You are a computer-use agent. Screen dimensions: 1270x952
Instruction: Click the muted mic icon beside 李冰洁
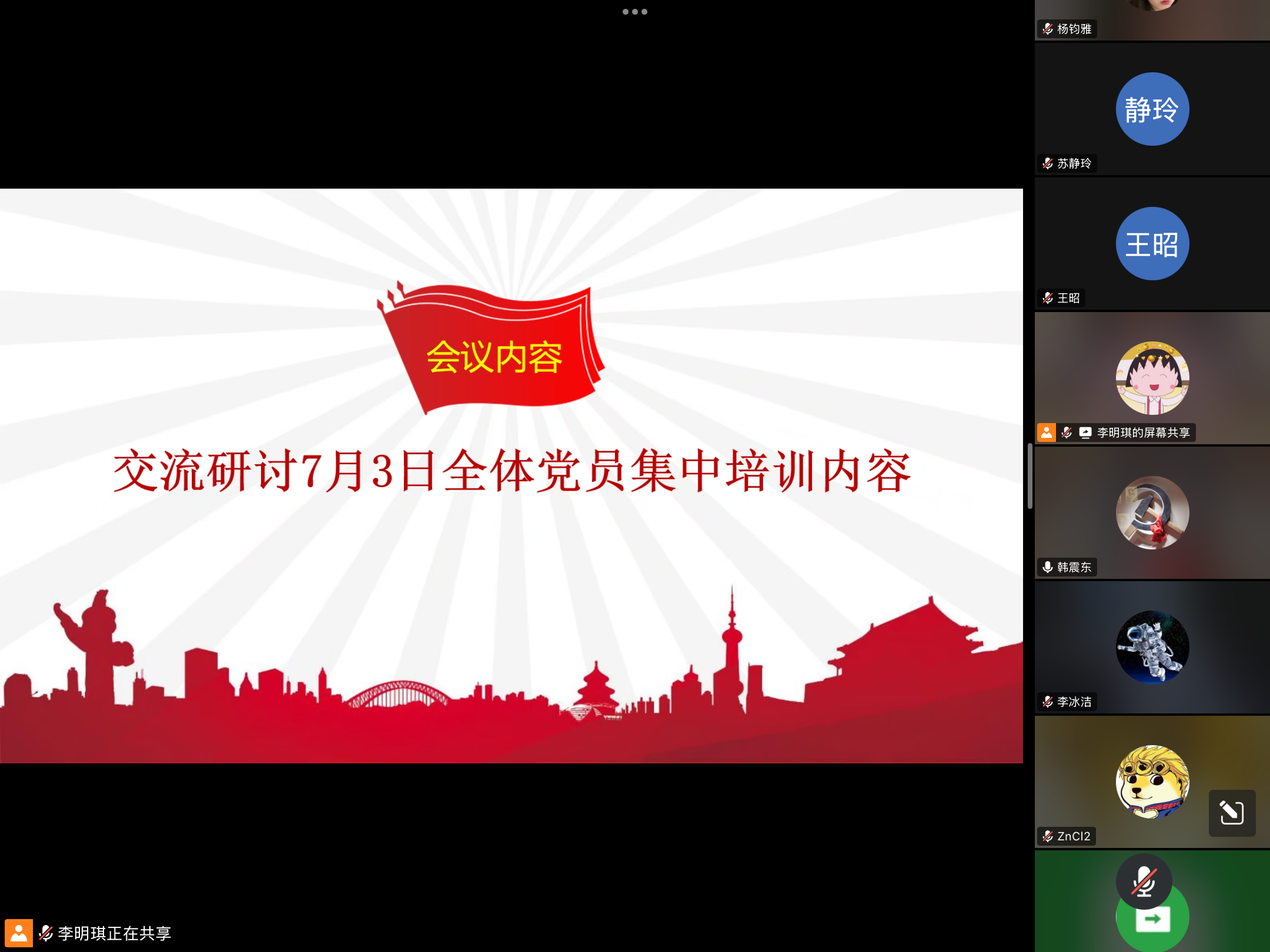(1048, 702)
